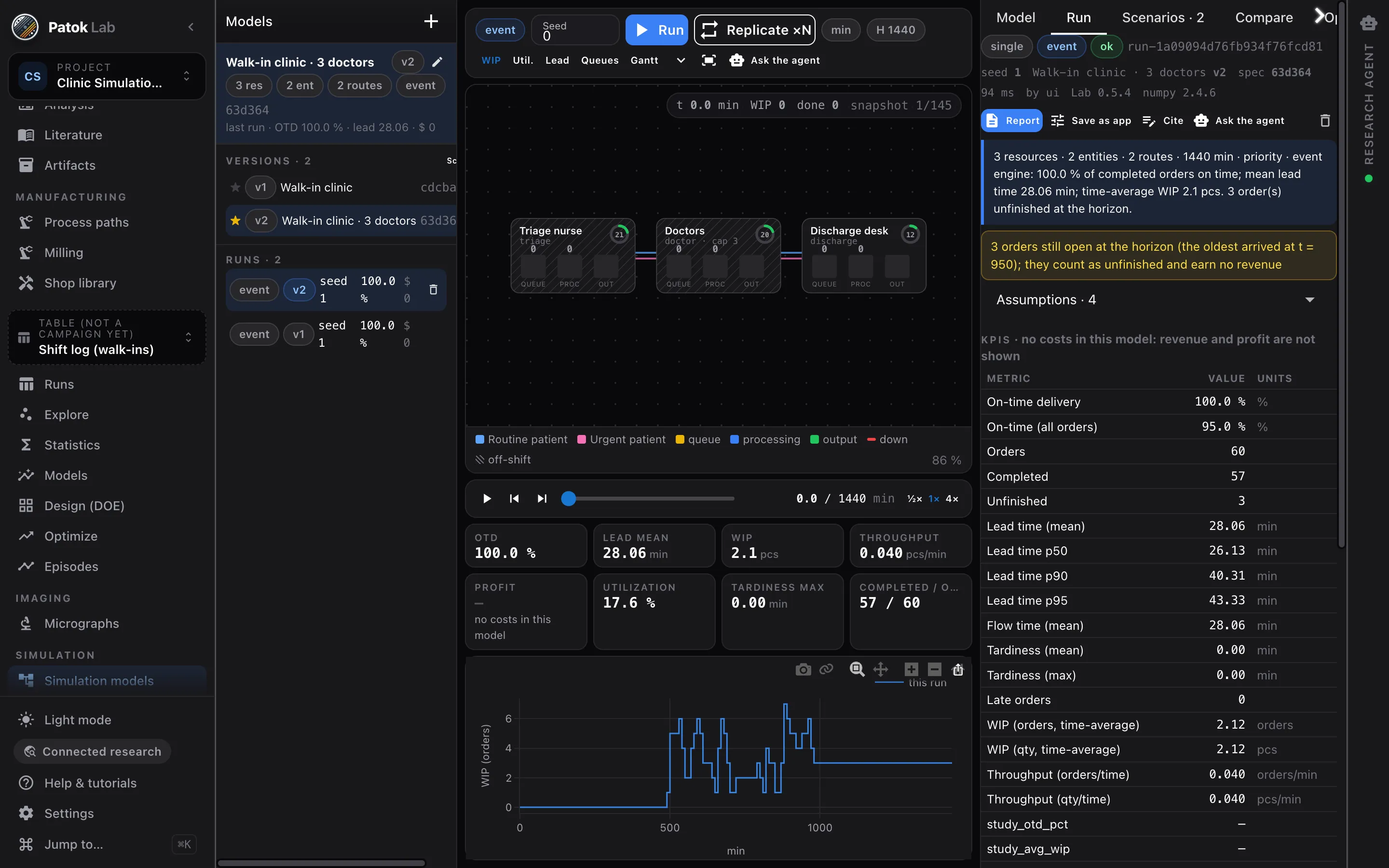
Task: Delete the v2 event run using the trash icon
Action: pos(434,289)
